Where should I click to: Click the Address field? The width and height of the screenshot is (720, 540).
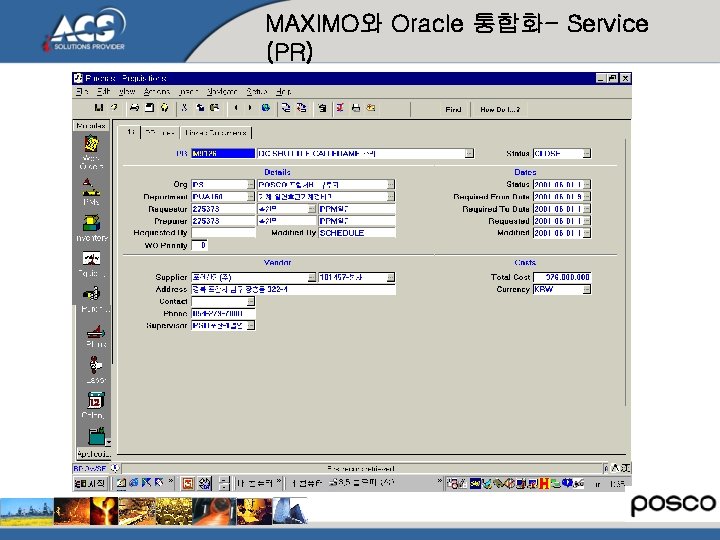click(x=293, y=289)
